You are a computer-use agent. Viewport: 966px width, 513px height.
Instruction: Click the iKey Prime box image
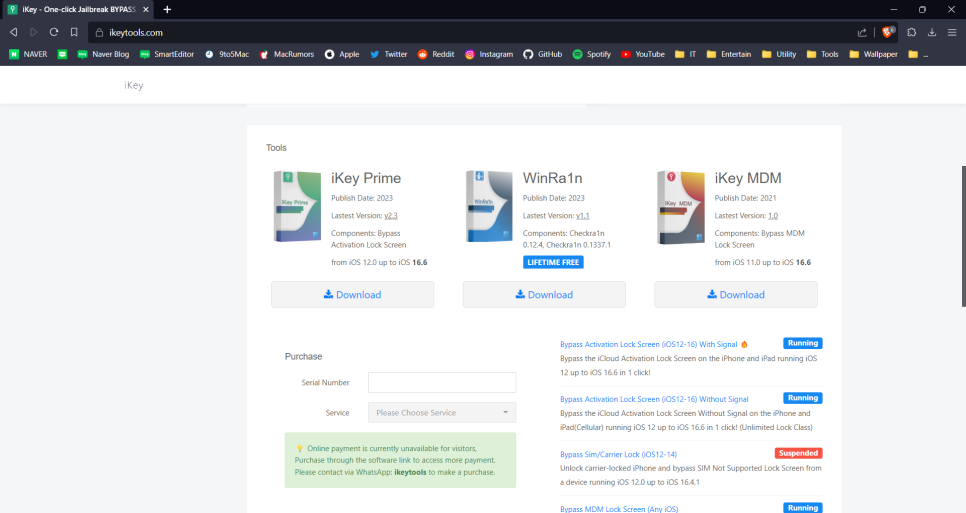[x=297, y=206]
